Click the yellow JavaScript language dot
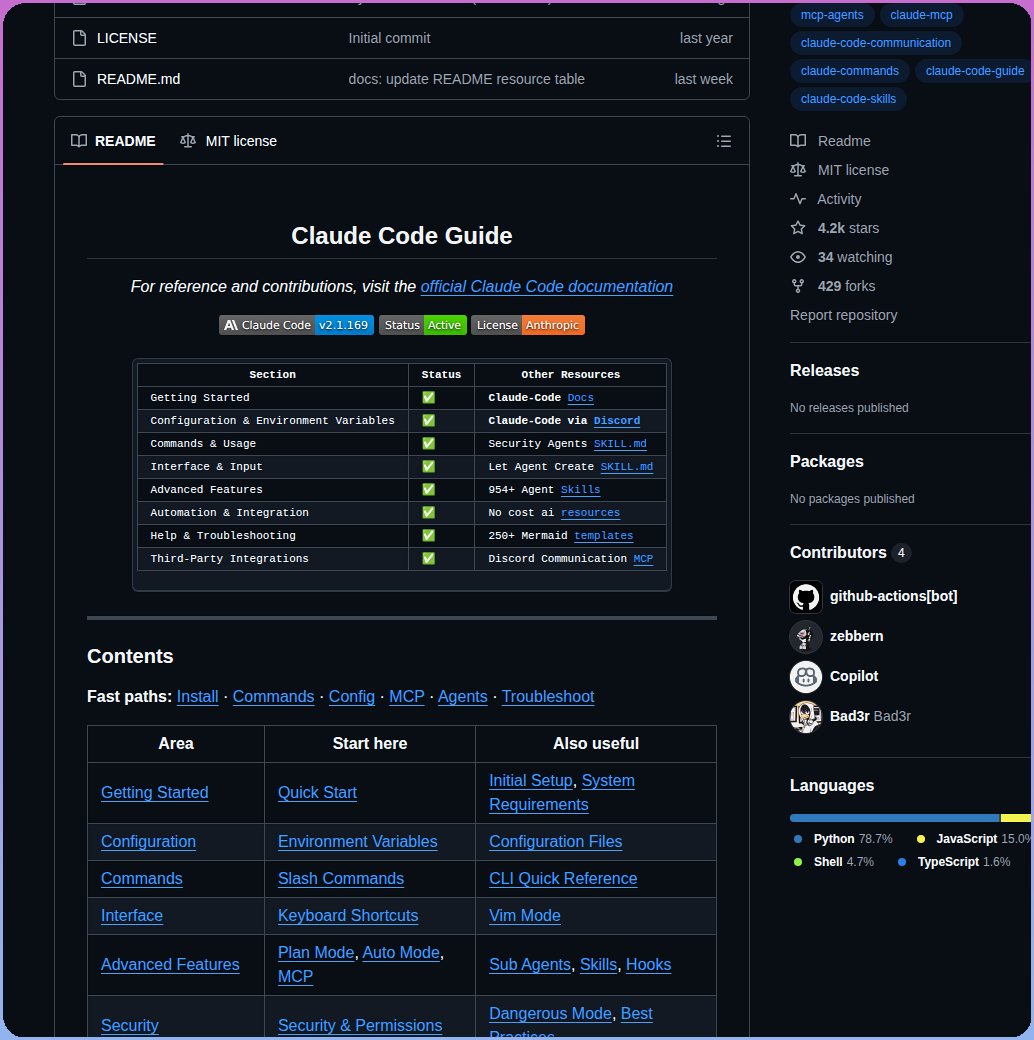Image resolution: width=1034 pixels, height=1040 pixels. pos(921,839)
